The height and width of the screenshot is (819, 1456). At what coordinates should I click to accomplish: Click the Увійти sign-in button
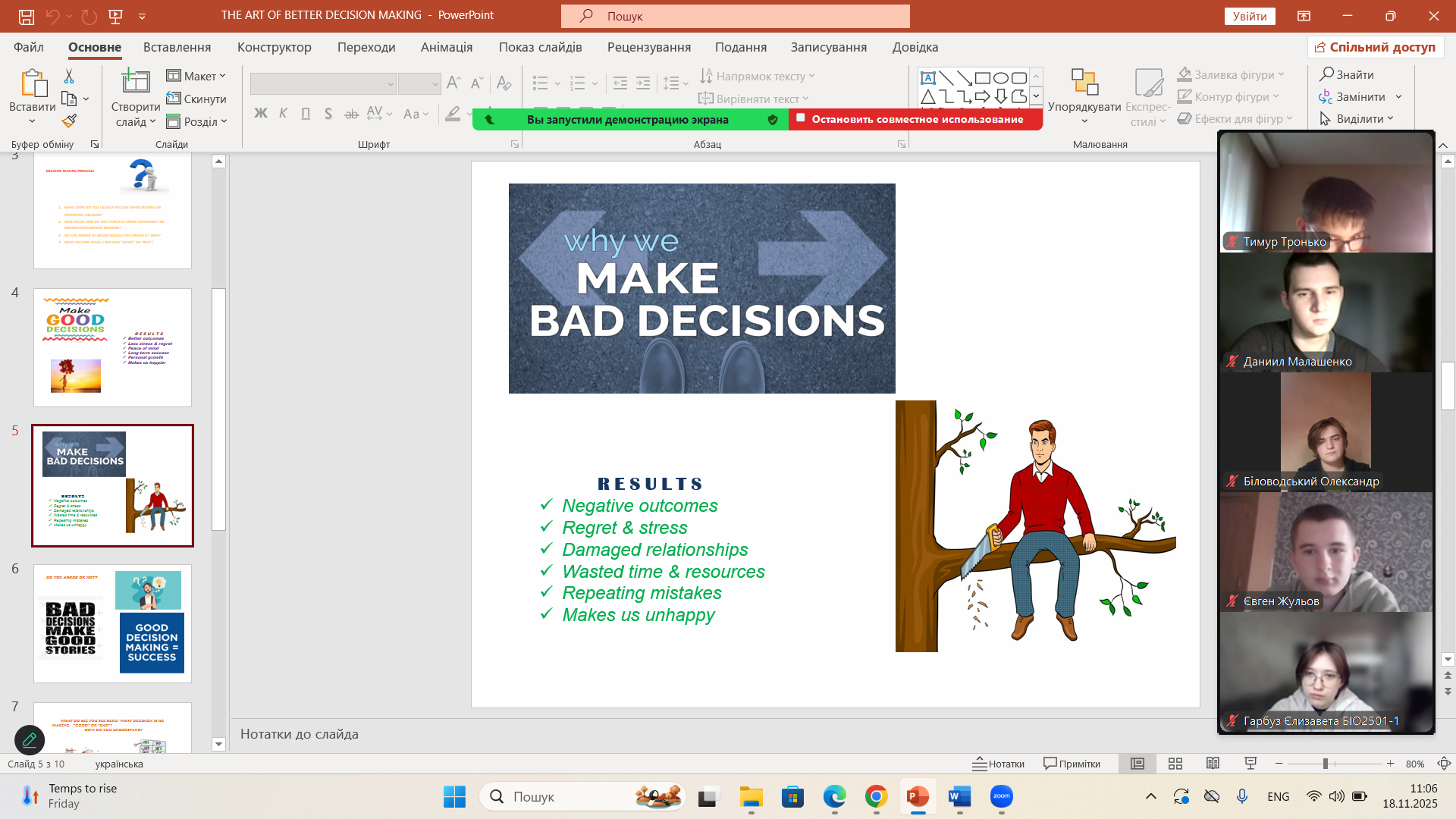tap(1249, 16)
